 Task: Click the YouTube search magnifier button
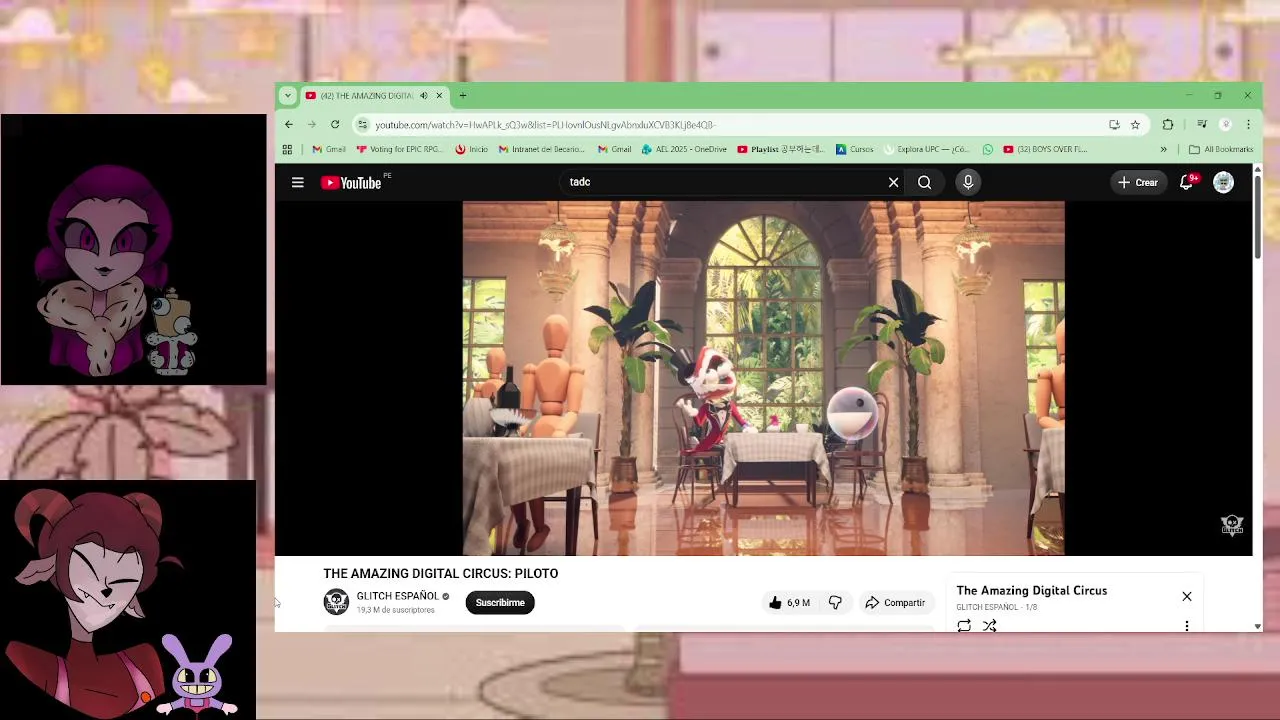point(924,182)
